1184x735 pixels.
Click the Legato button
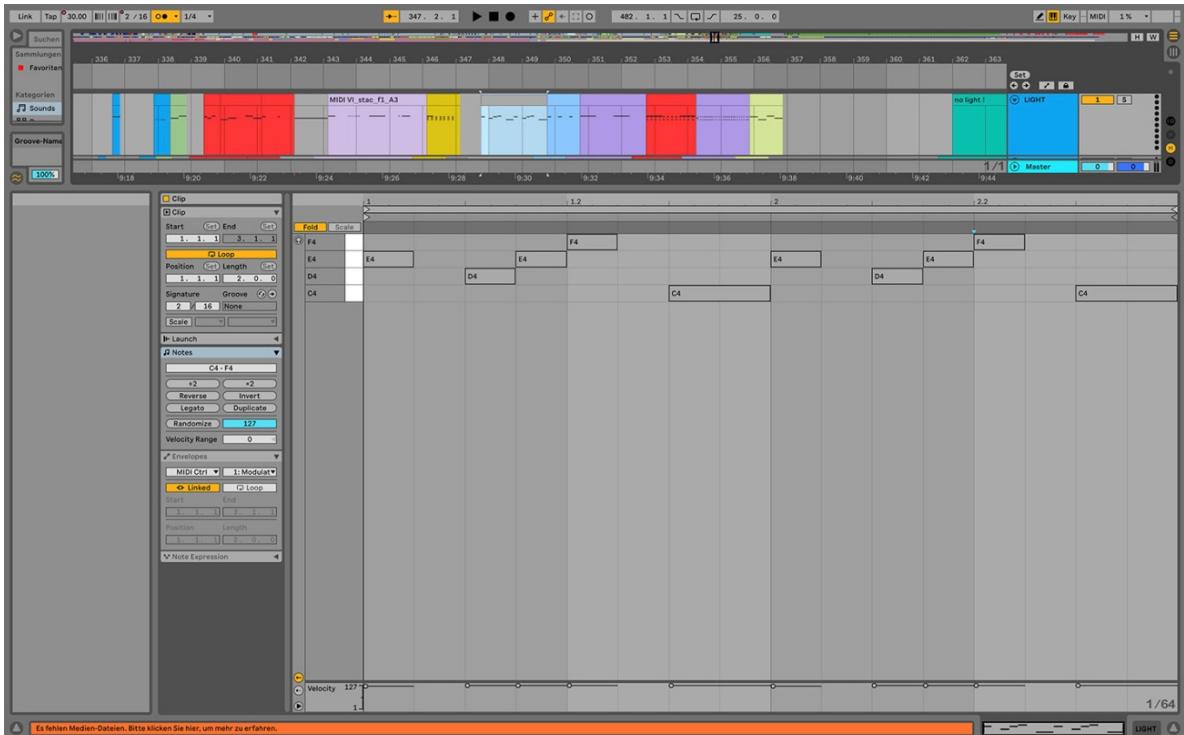point(193,408)
